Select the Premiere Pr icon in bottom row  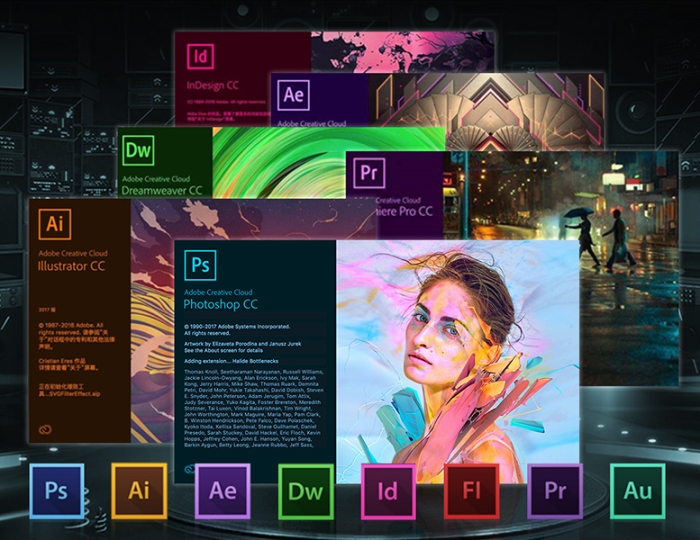coord(555,491)
